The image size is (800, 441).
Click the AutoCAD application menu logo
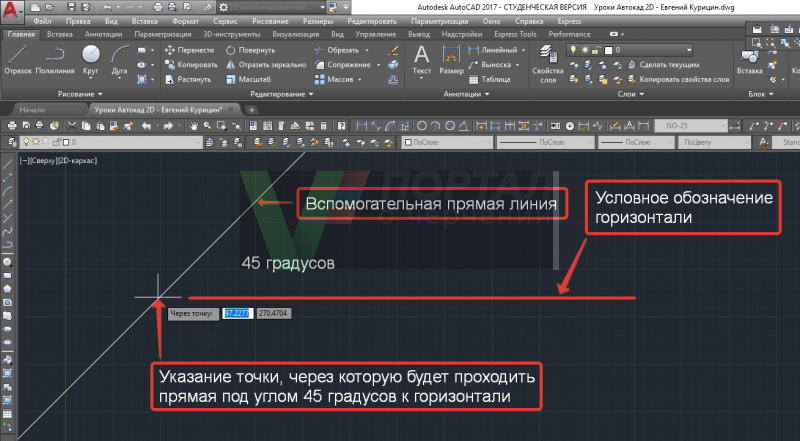[x=10, y=9]
